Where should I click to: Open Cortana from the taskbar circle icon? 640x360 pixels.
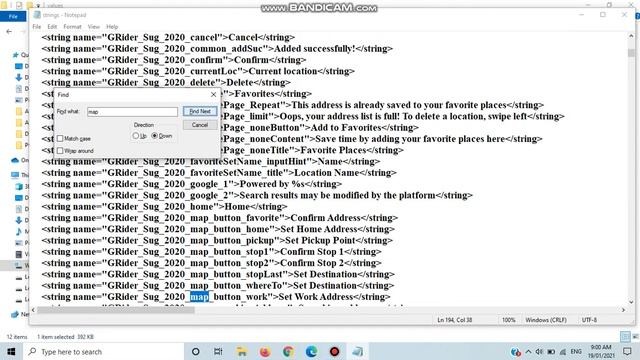[196, 351]
